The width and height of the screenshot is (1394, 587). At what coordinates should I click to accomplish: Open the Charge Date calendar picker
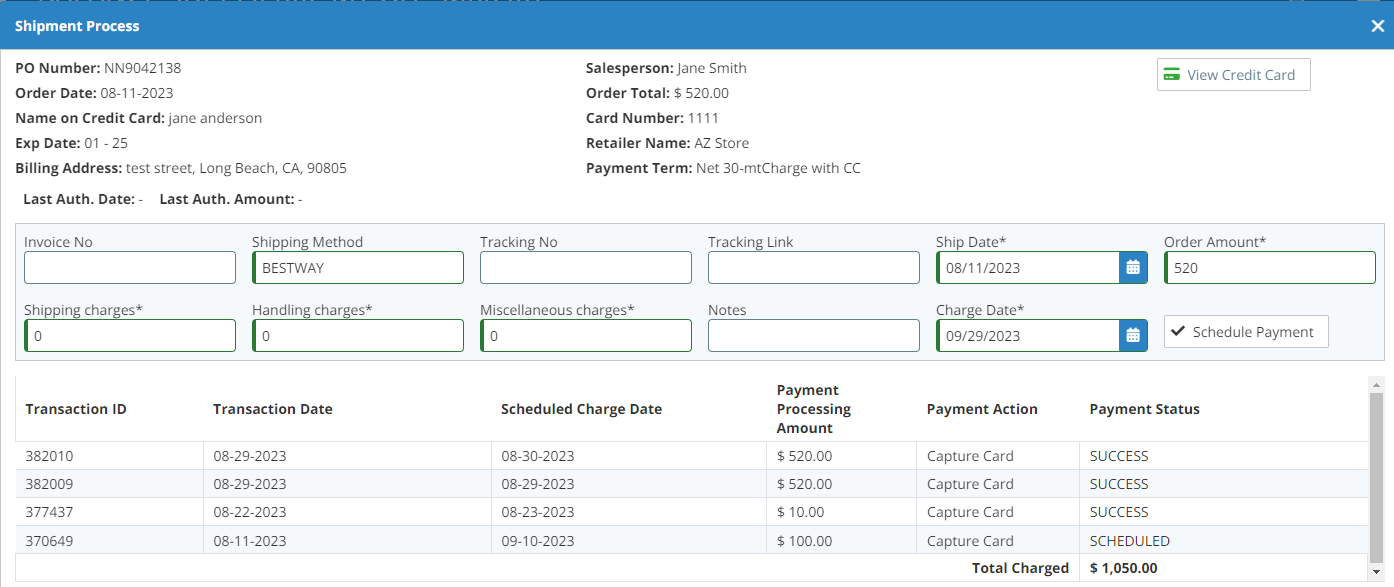coord(1133,335)
